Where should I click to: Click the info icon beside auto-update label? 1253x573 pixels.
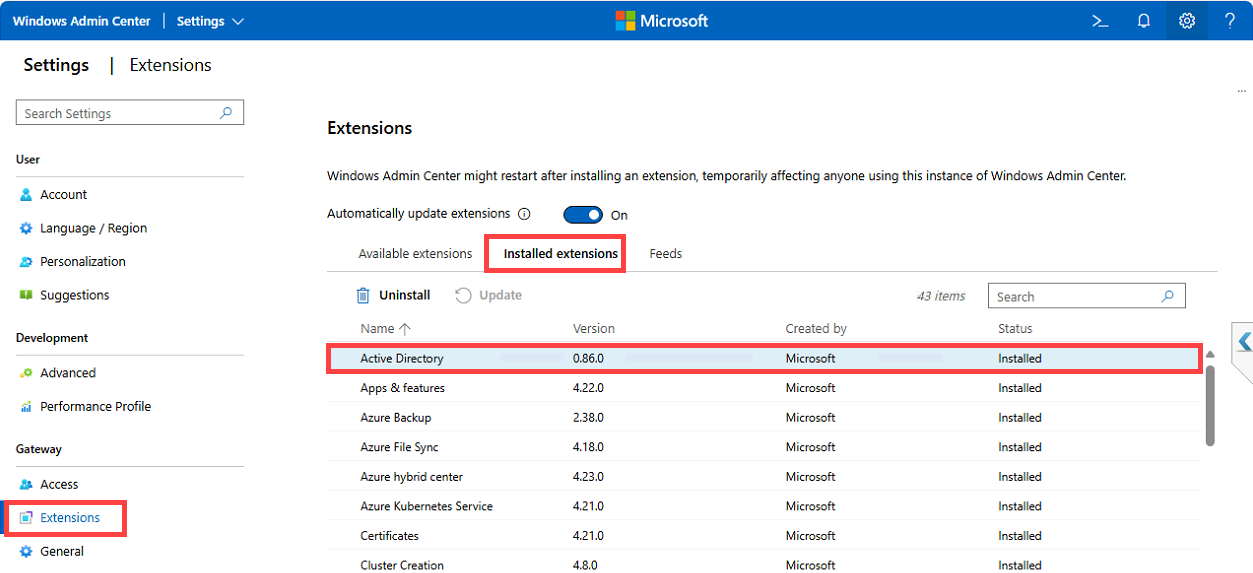point(524,214)
